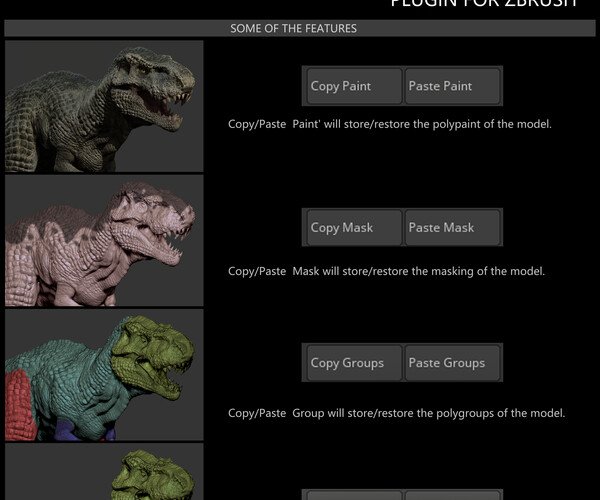The image size is (600, 500).
Task: Click the masking description text
Action: [386, 271]
